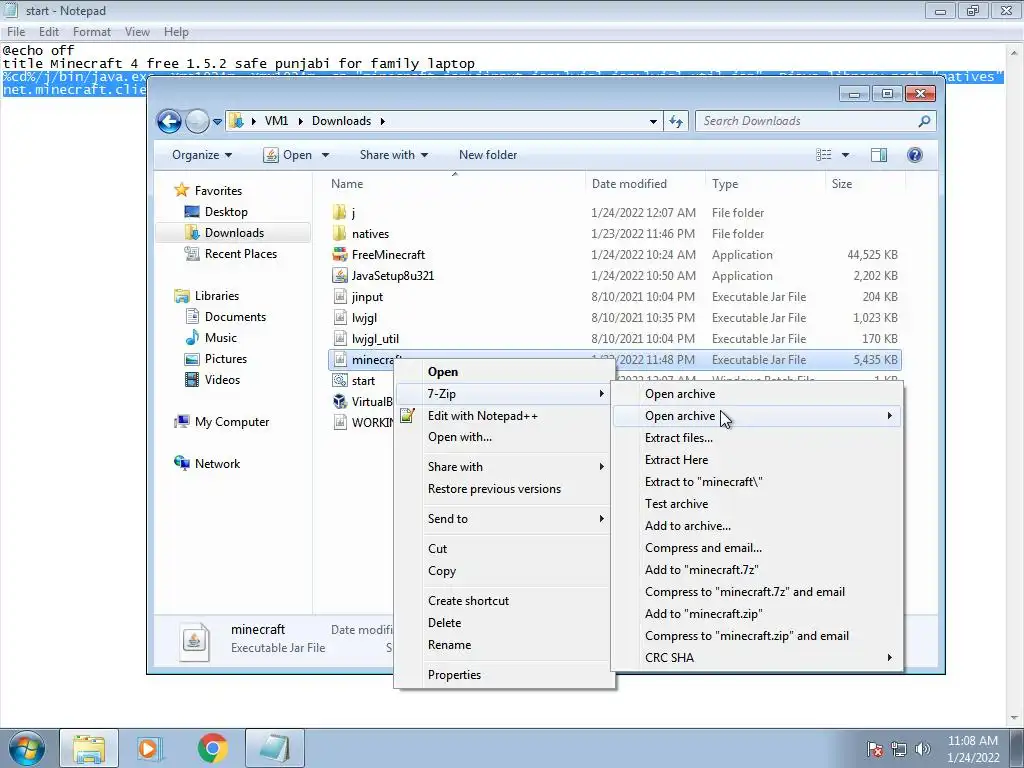
Task: Open the address bar history dropdown
Action: point(653,121)
